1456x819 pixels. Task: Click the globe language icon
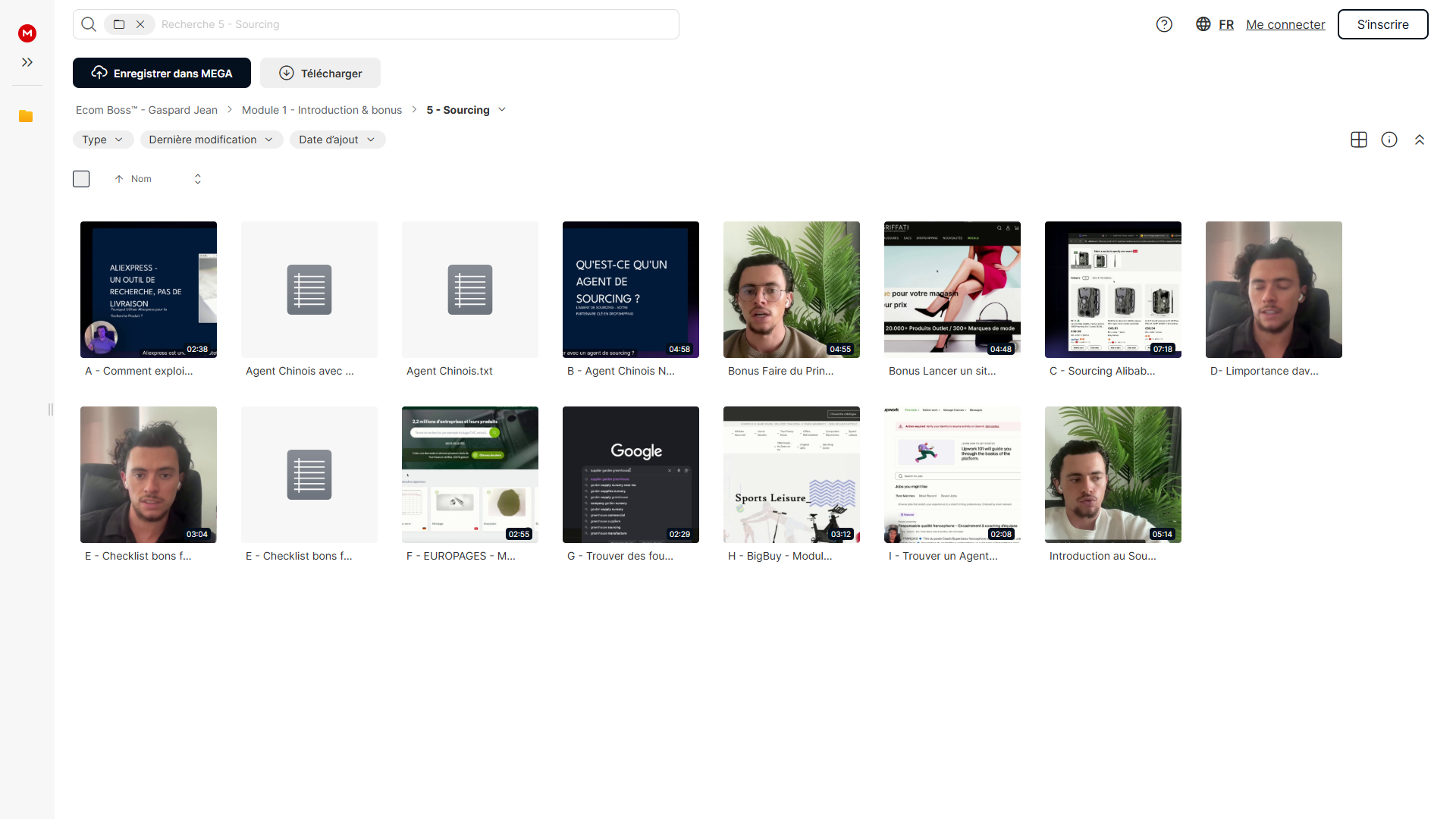tap(1203, 24)
